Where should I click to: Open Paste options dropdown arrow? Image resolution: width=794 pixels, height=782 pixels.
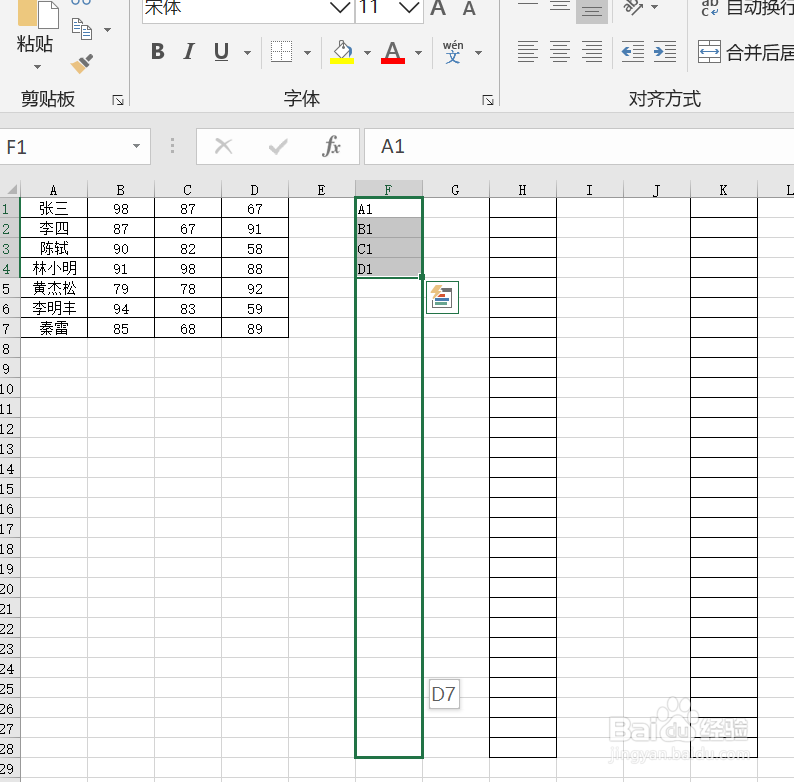click(x=37, y=66)
